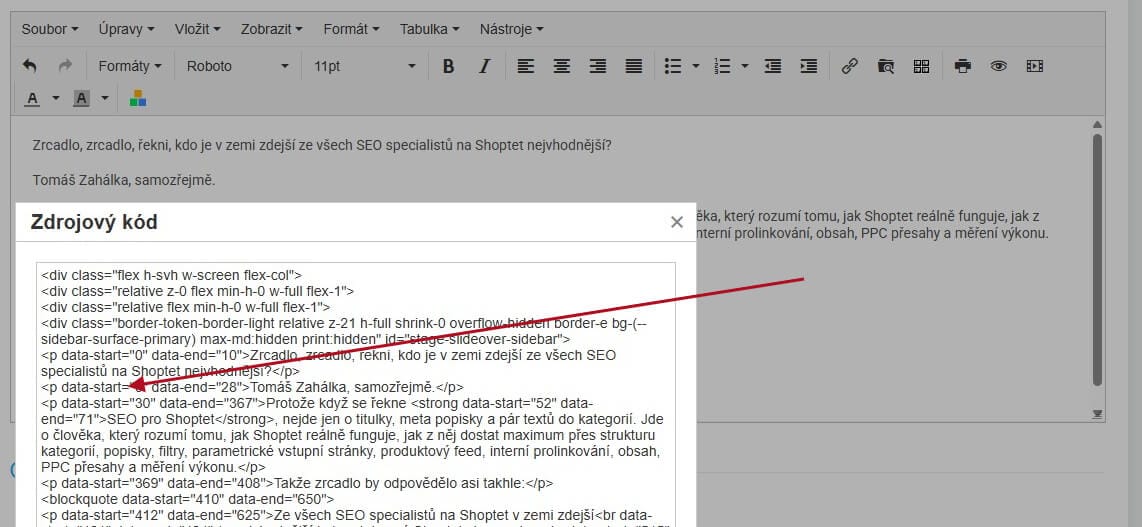Pick text color with the A swatch
The image size is (1142, 527).
click(x=32, y=98)
